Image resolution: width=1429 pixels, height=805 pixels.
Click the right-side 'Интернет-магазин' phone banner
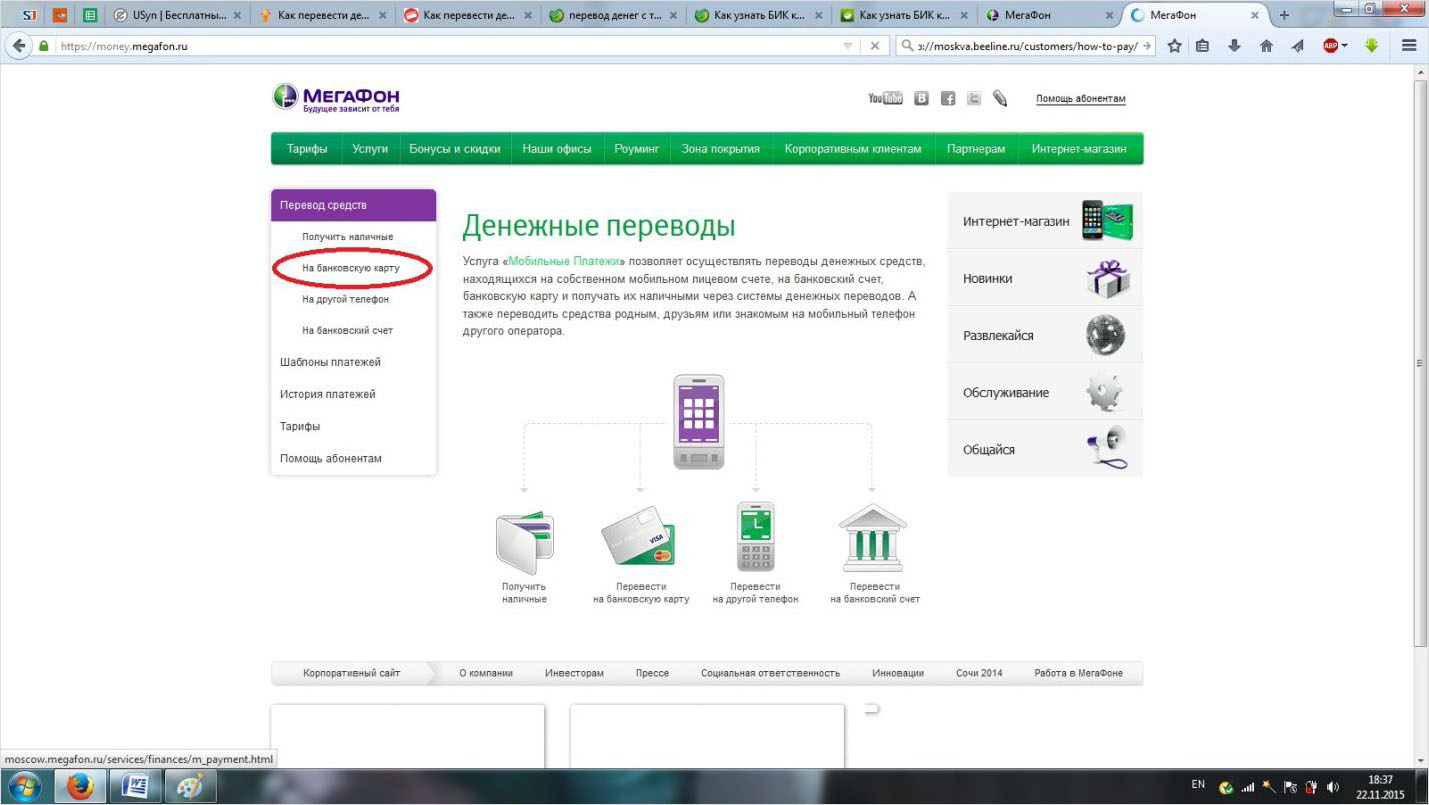(1045, 221)
